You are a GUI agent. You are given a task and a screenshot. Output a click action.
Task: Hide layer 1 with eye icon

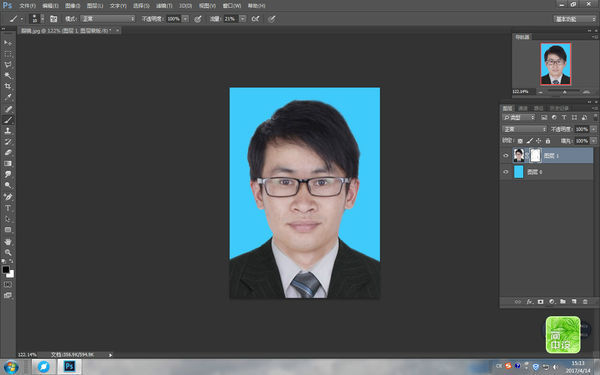point(505,156)
